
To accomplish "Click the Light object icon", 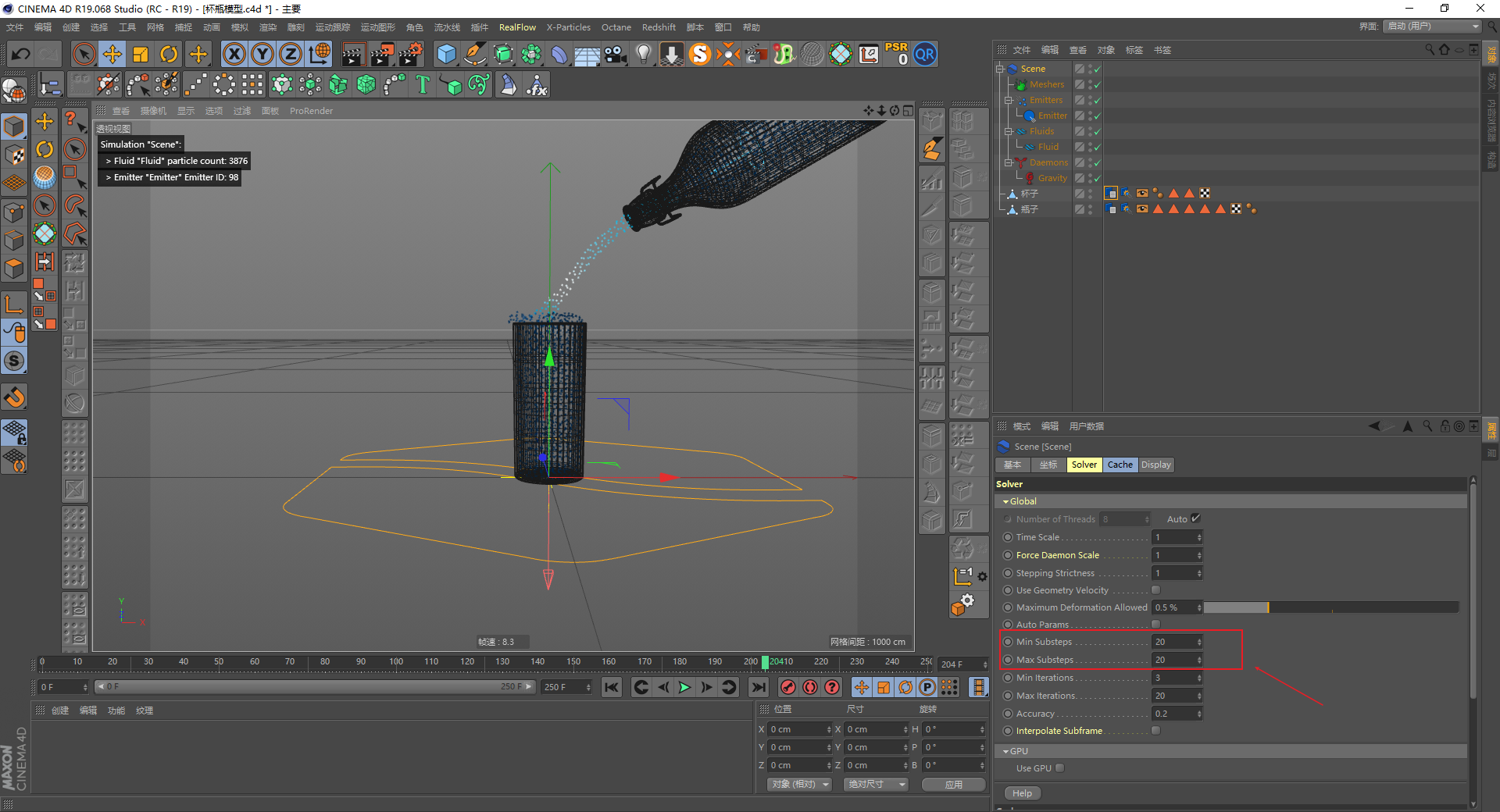I will 643,54.
